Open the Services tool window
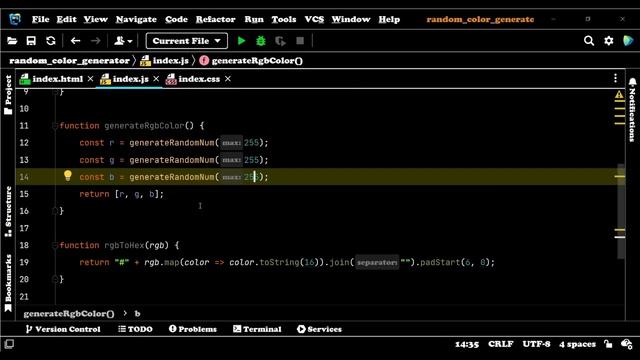640x360 pixels. tap(320, 329)
